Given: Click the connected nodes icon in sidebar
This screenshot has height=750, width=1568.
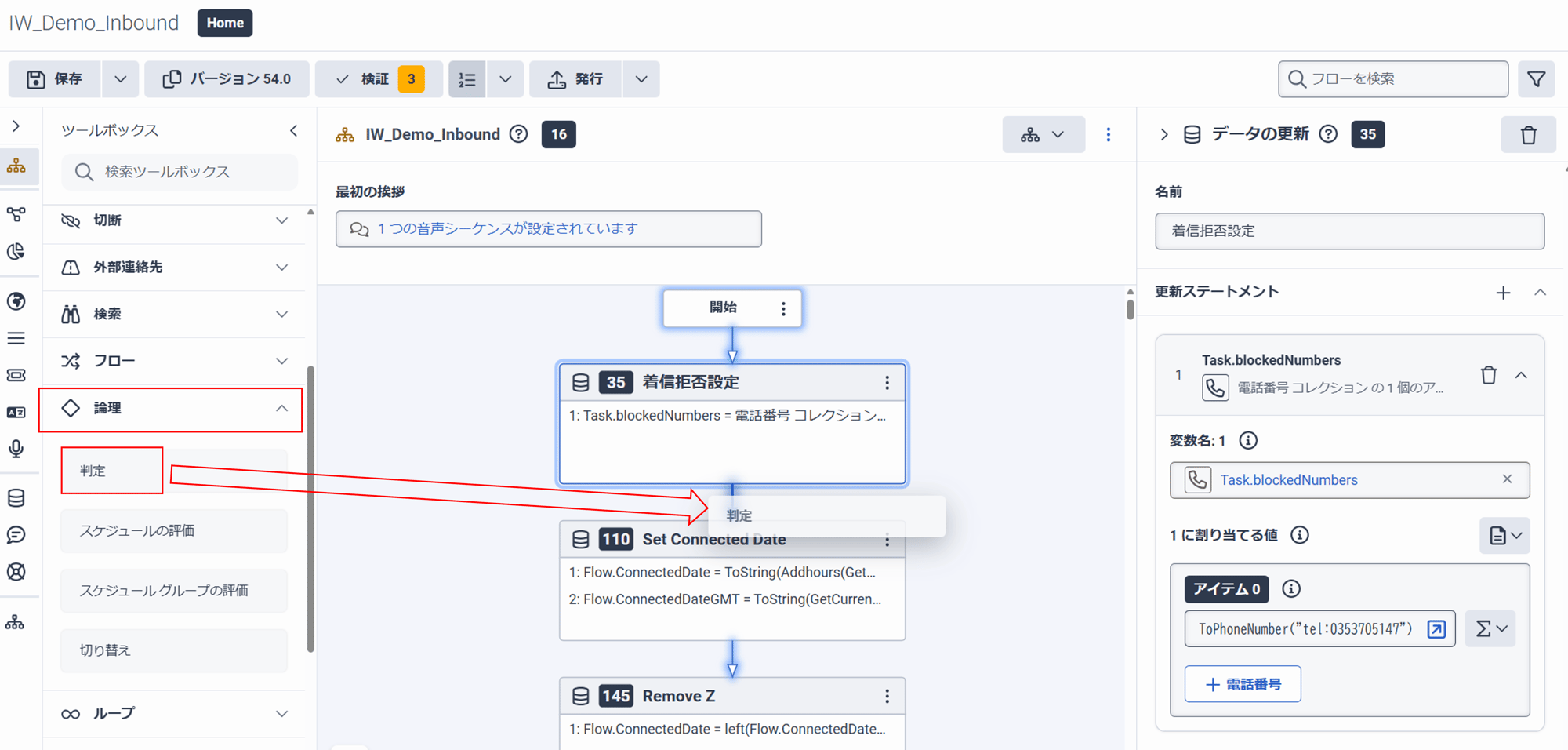Looking at the screenshot, I should [16, 213].
